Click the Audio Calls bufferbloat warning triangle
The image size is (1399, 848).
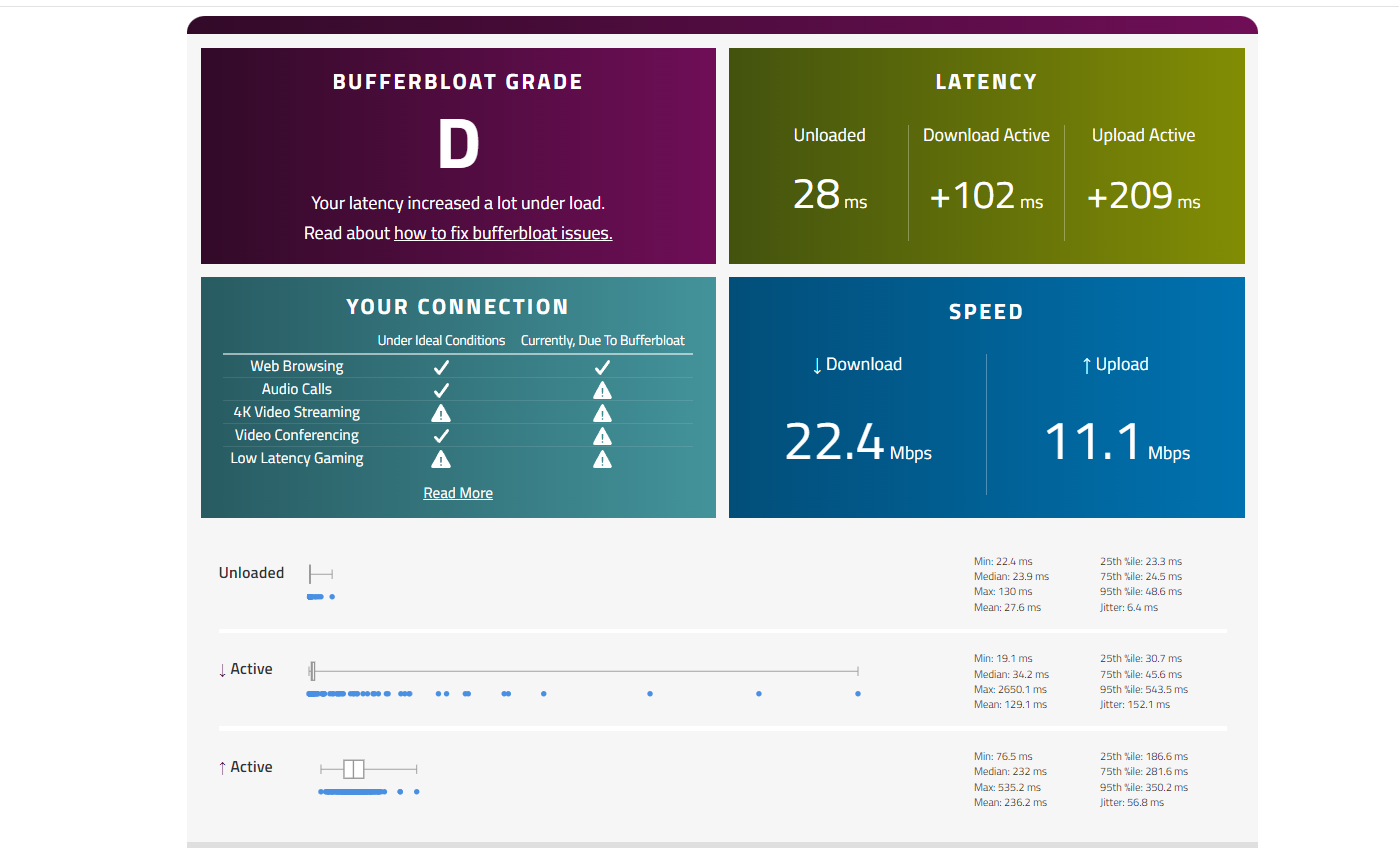(602, 390)
